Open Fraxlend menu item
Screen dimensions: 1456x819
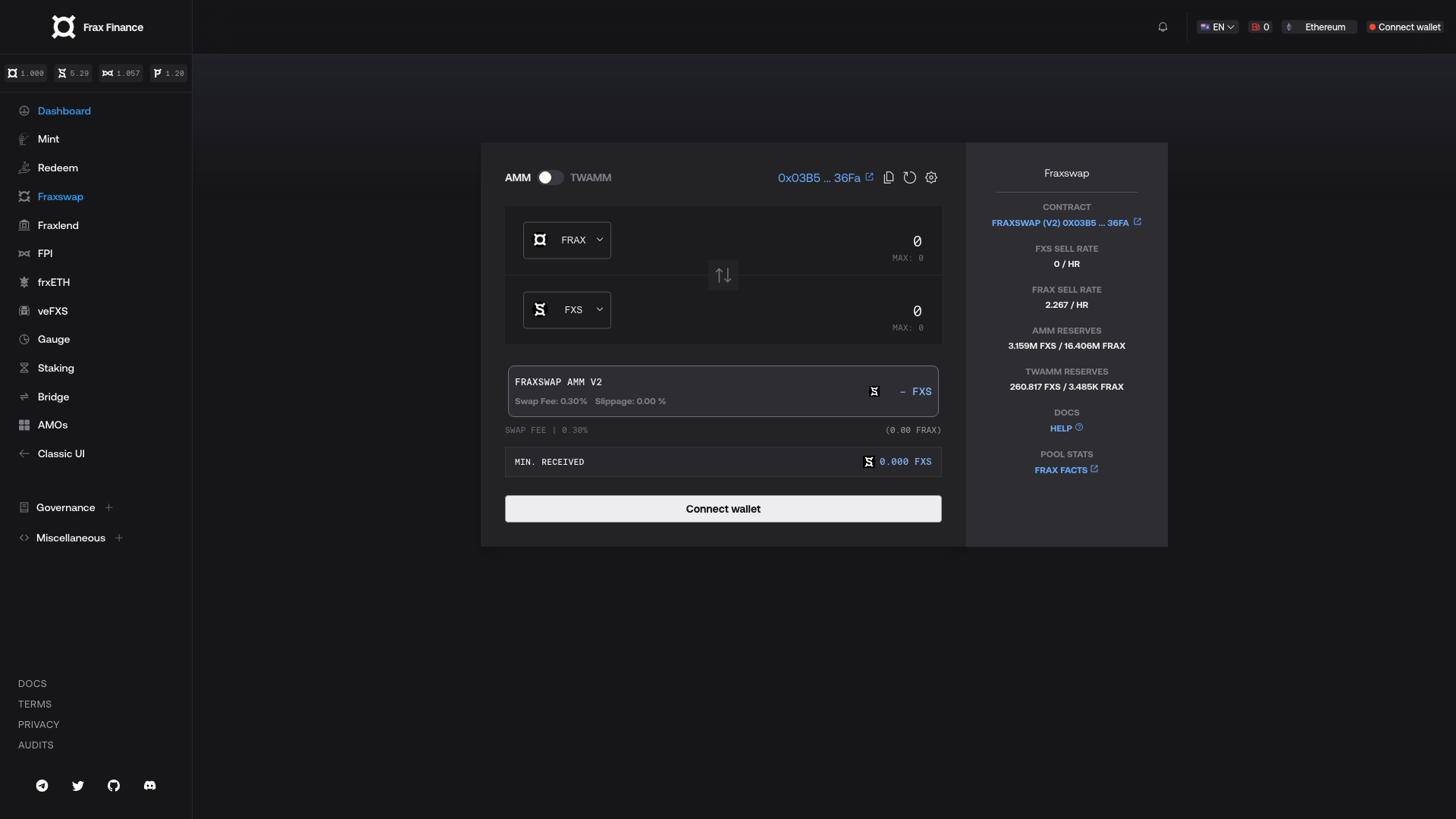click(x=58, y=225)
